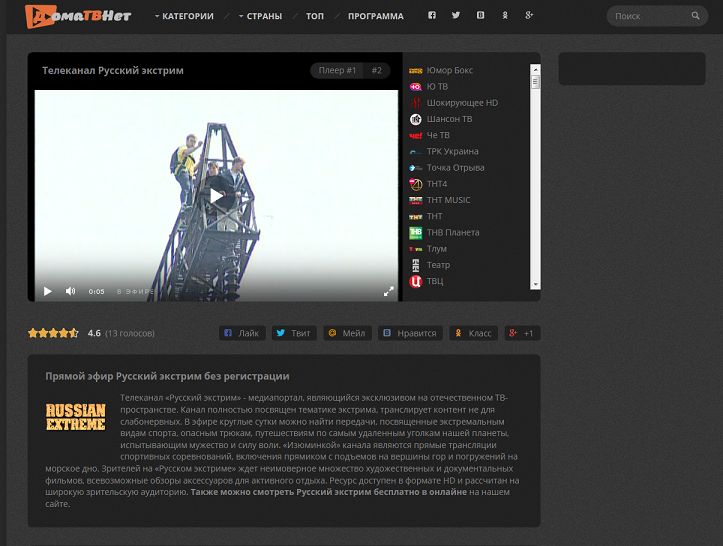Click the (13 голосов) vote count

tap(130, 333)
